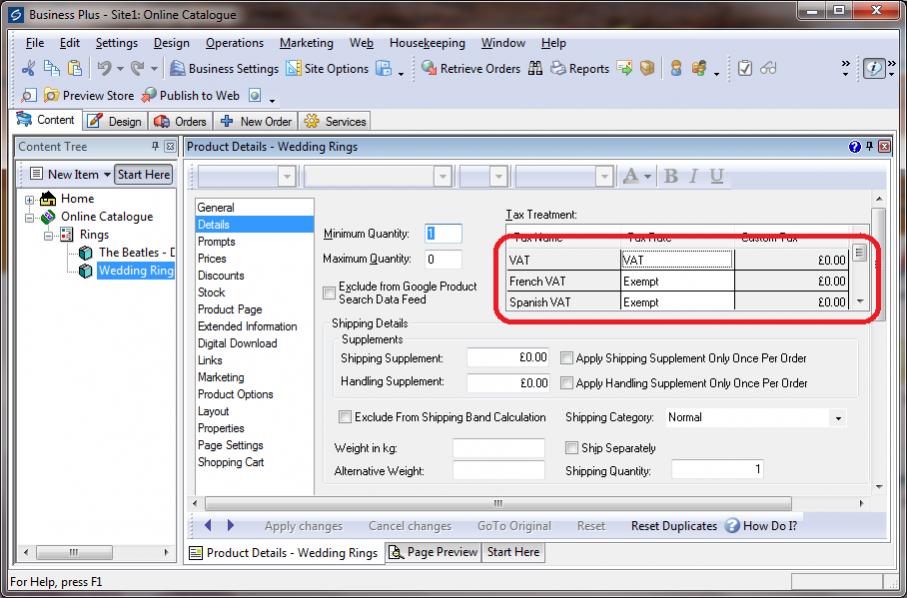Select Prices in the section list
Viewport: 907px width, 598px height.
(x=212, y=258)
